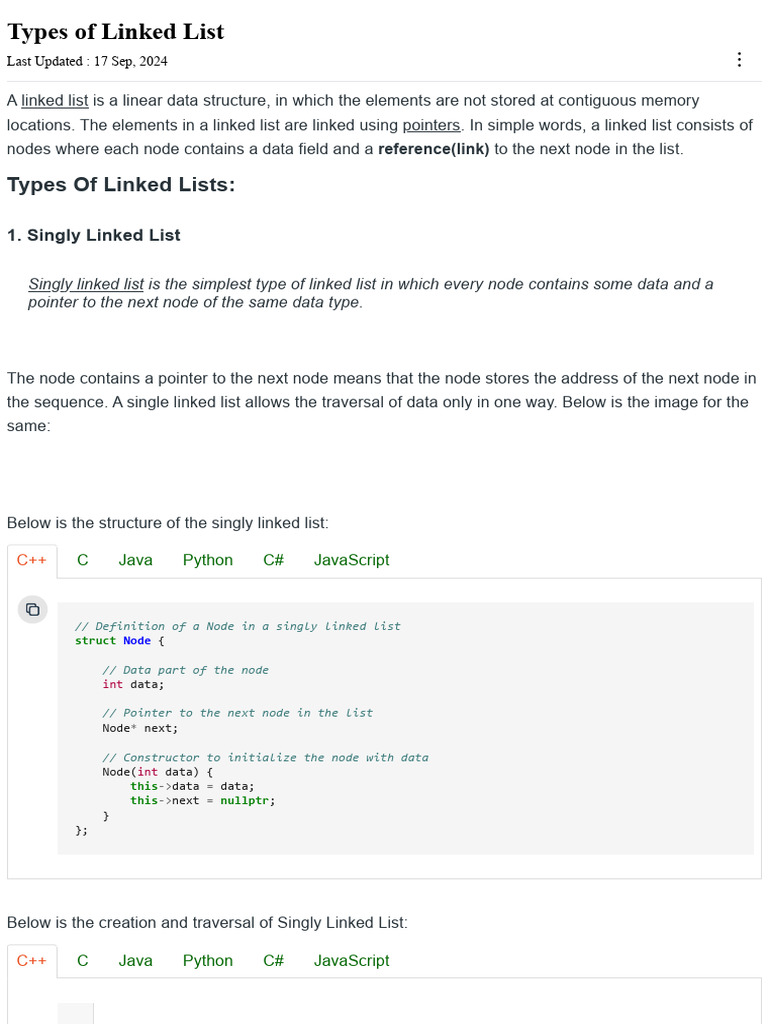Open the "linked list" hyperlink

pos(55,101)
